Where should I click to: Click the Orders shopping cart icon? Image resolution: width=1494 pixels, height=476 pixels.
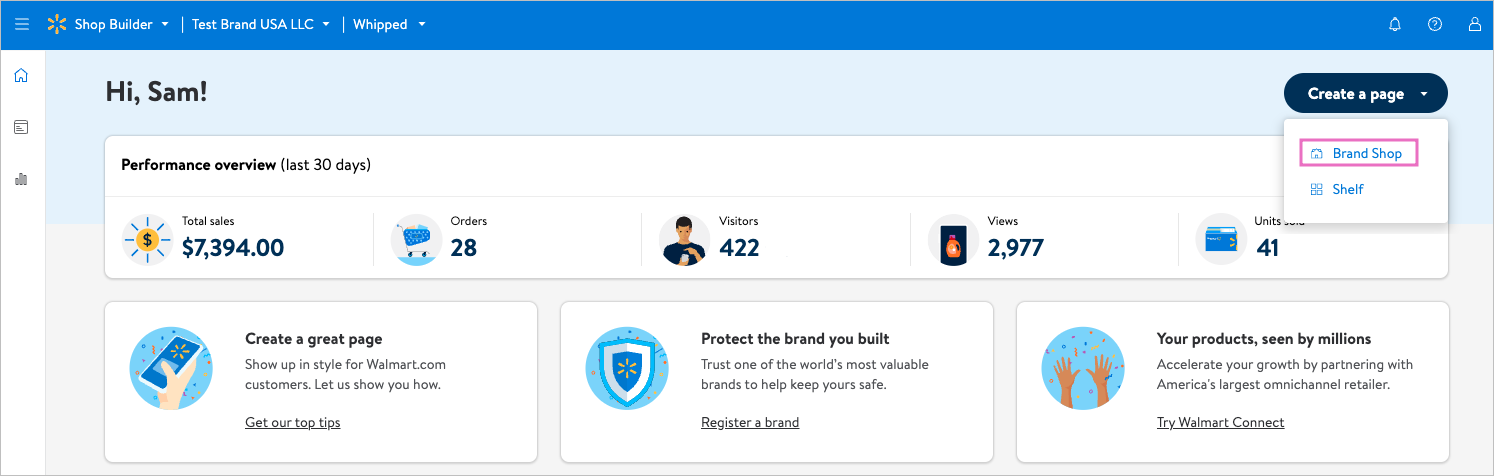[x=416, y=240]
